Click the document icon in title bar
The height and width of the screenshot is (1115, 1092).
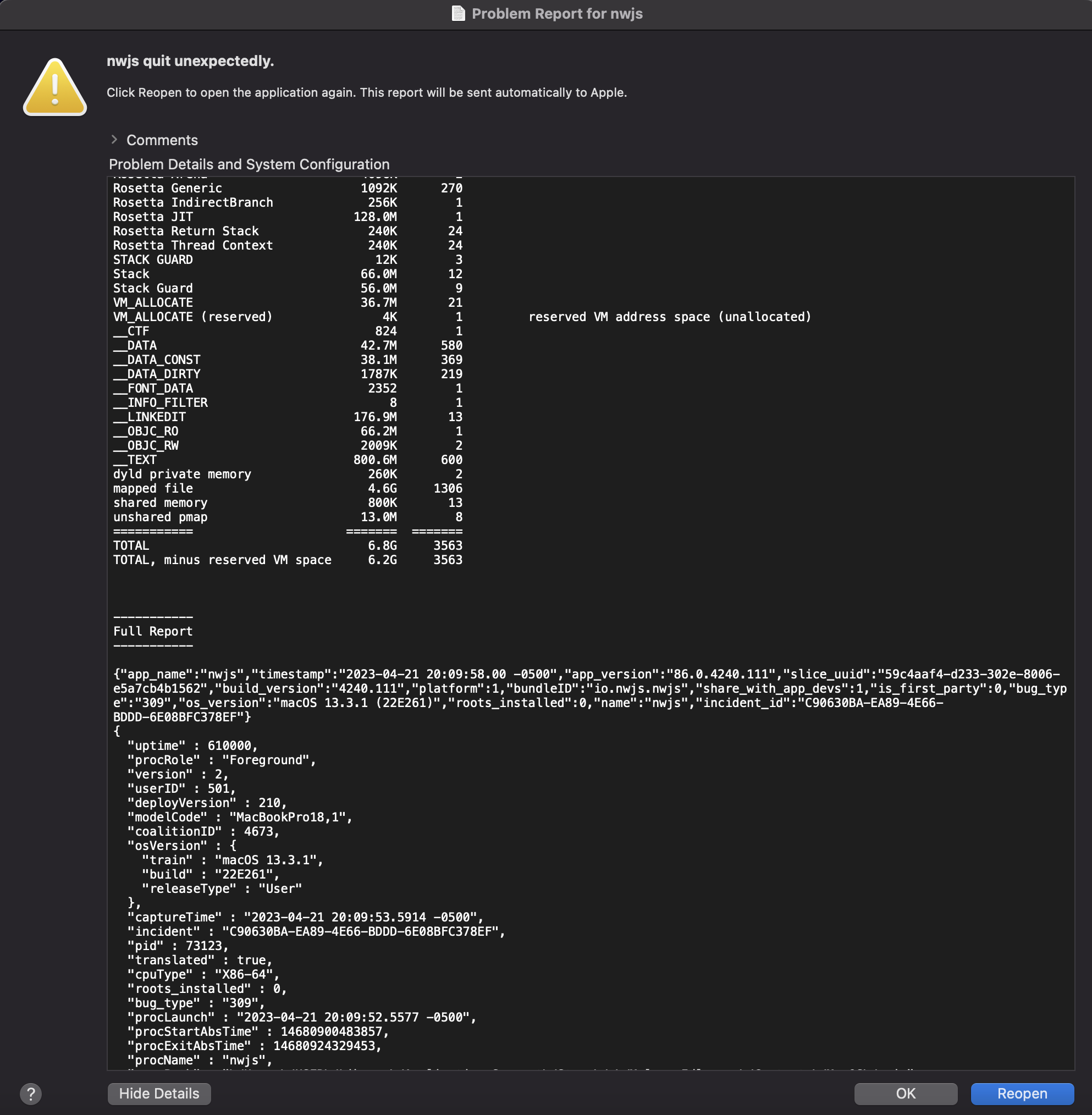[x=457, y=13]
